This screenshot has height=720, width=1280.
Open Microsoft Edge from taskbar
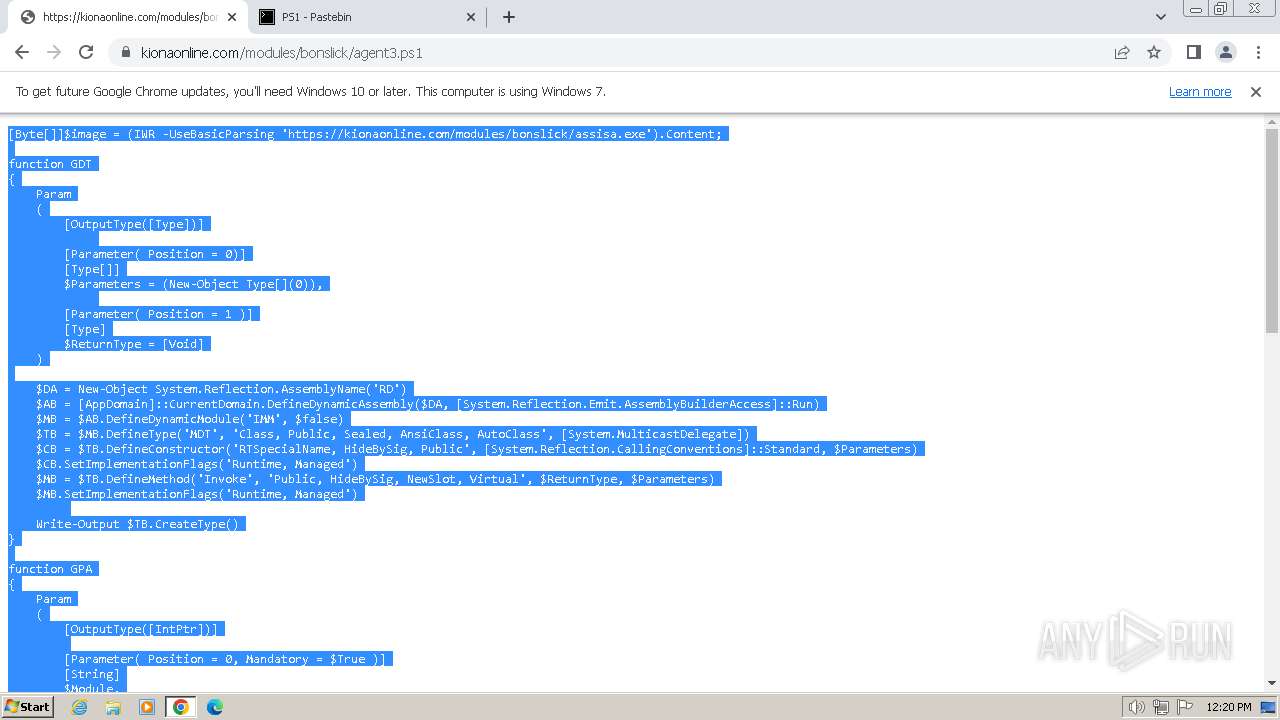(x=215, y=707)
